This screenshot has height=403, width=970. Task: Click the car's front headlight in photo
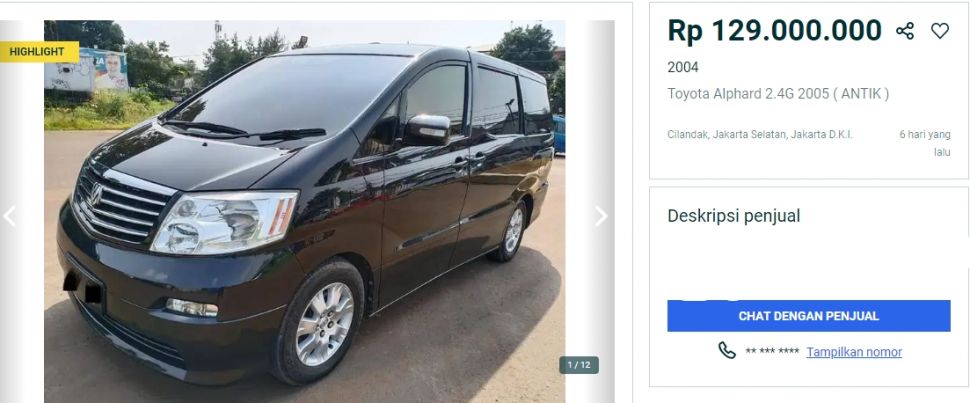pyautogui.click(x=225, y=222)
